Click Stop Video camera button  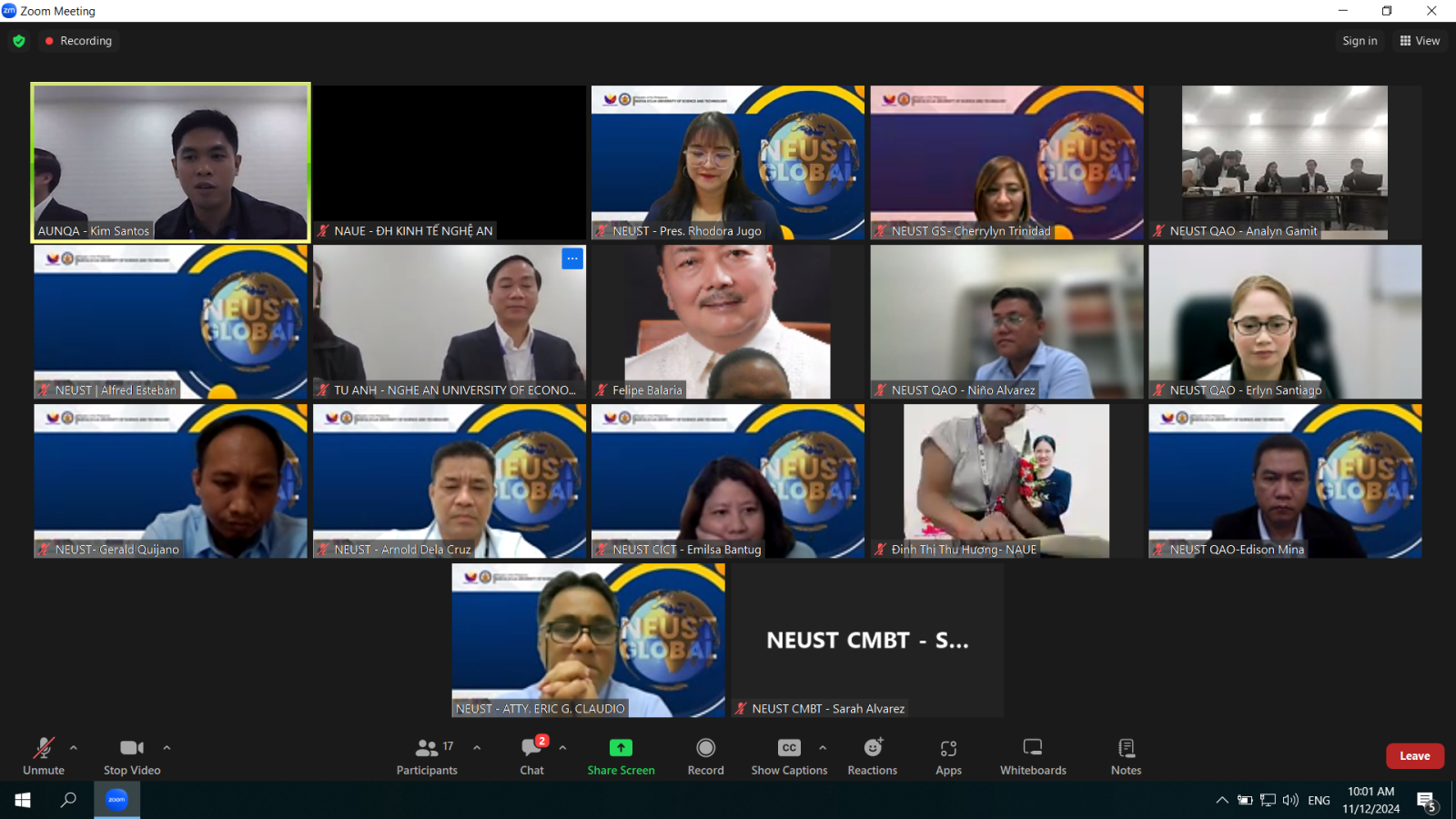(132, 756)
